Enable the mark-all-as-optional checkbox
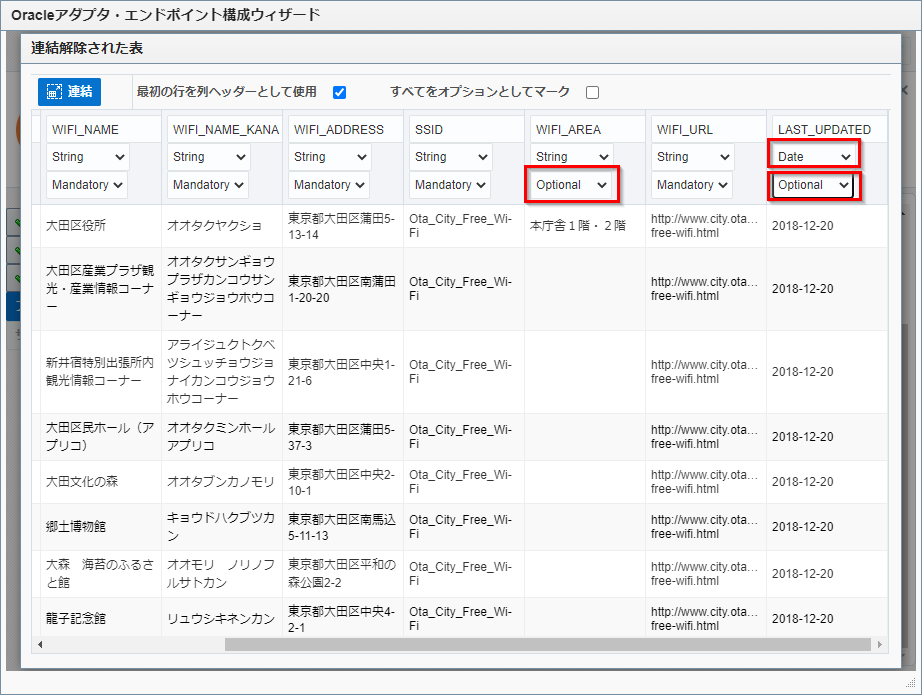The width and height of the screenshot is (922, 695). tap(592, 93)
